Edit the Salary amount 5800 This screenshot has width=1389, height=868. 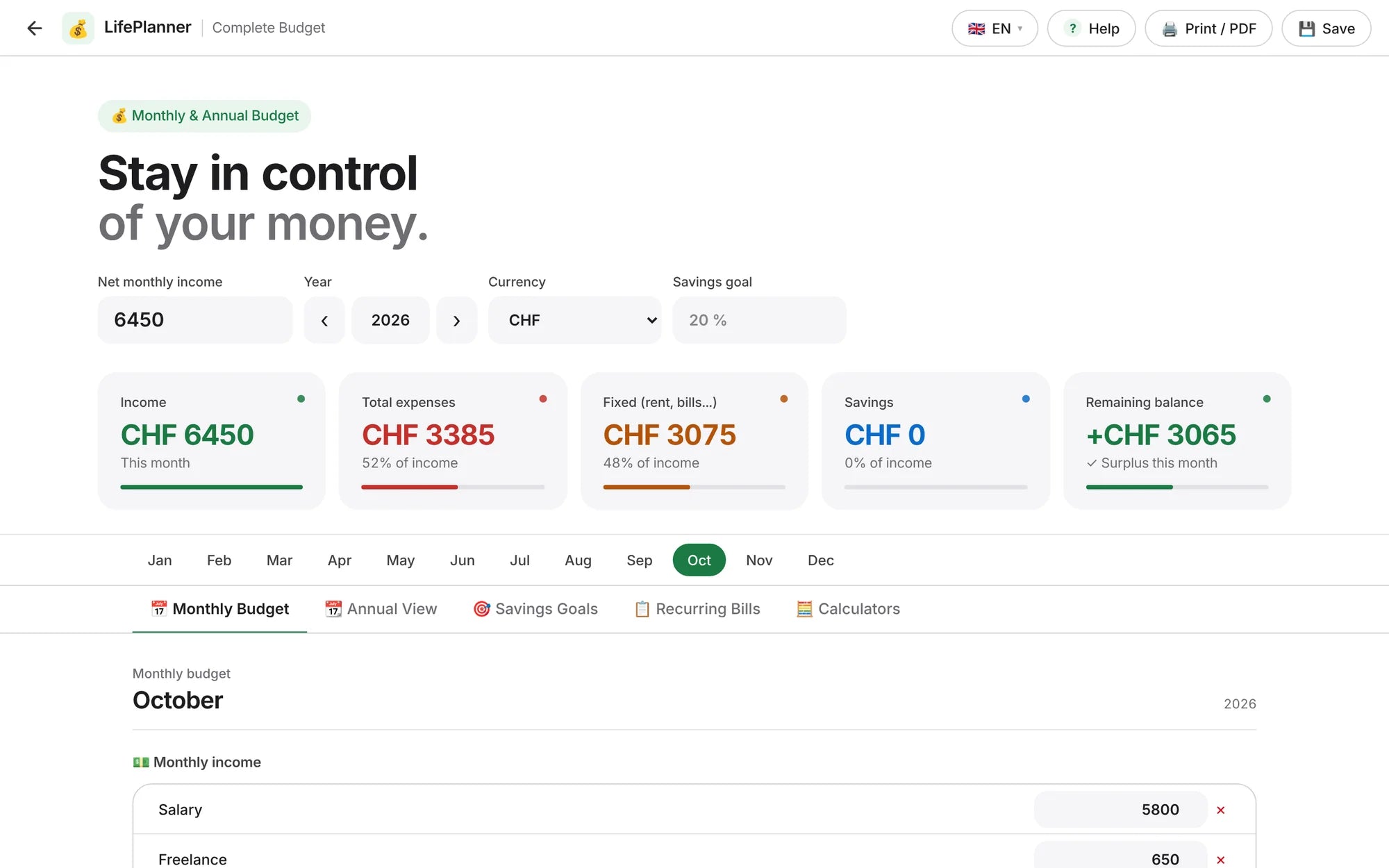point(1120,810)
